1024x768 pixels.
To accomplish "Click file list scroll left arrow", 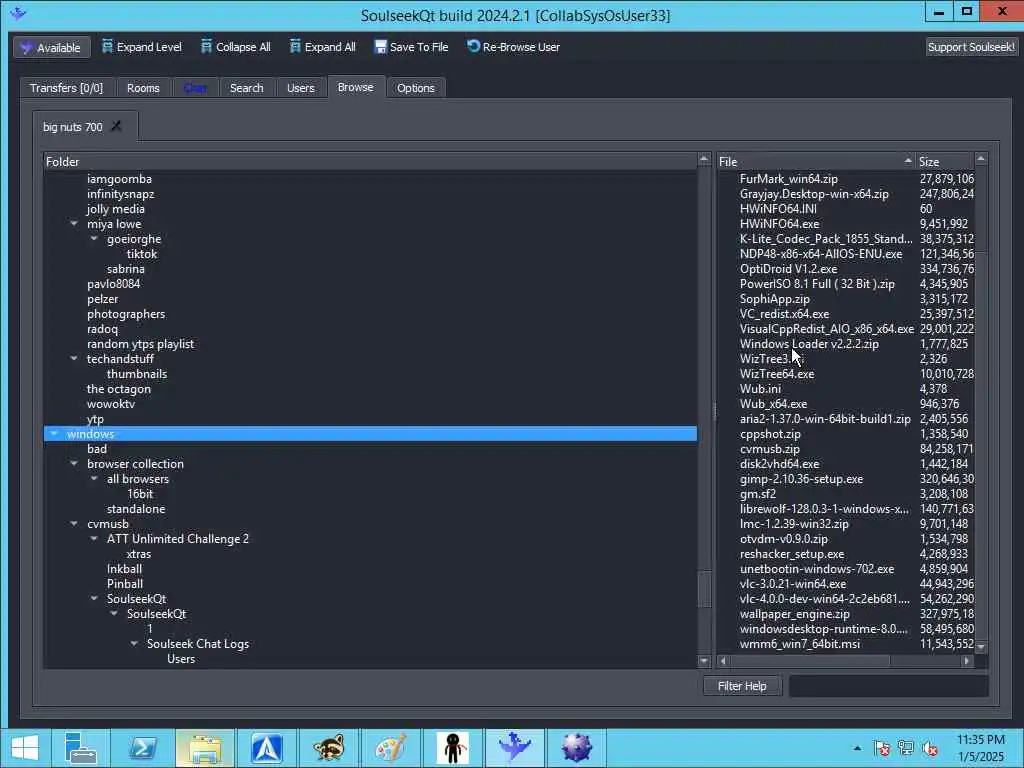I will click(723, 661).
